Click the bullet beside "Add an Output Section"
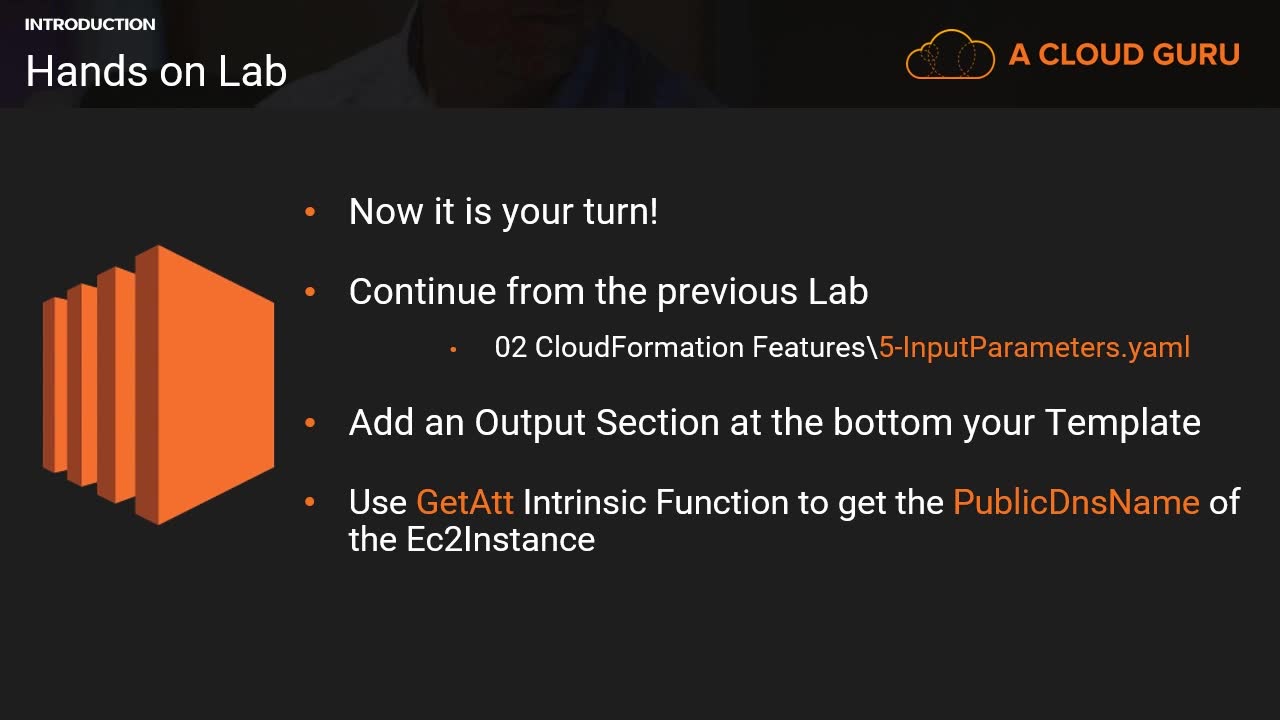The image size is (1280, 720). click(310, 423)
